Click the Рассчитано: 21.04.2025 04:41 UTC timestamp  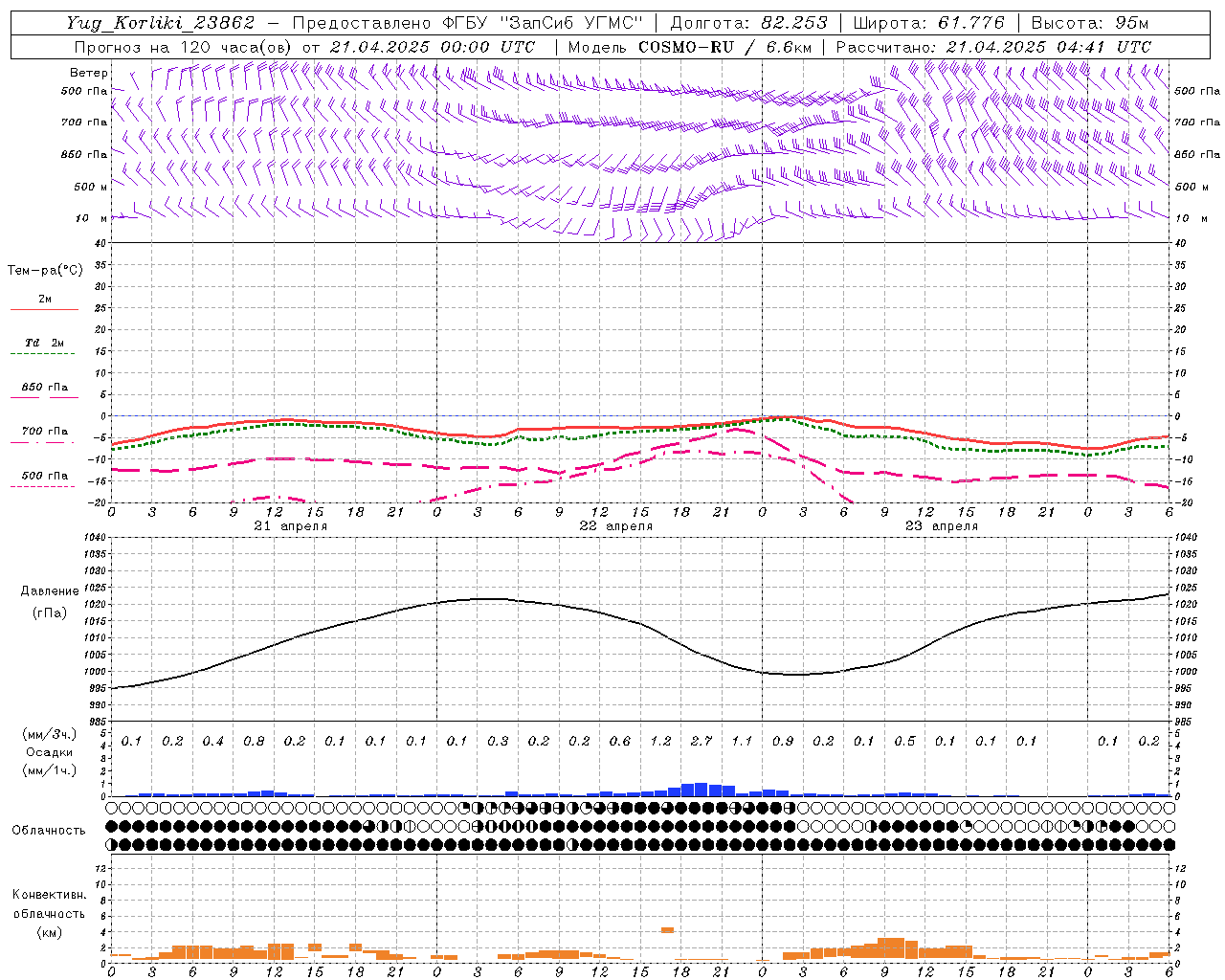[993, 47]
